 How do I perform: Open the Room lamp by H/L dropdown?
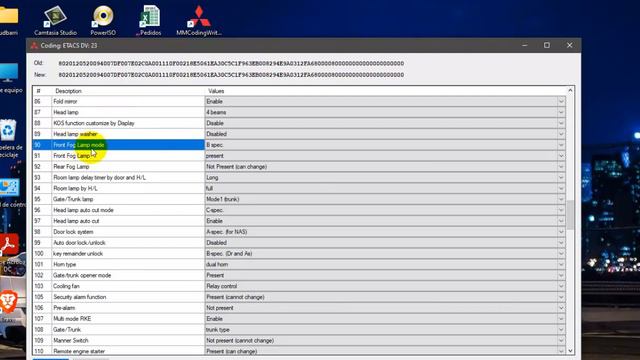(x=561, y=189)
